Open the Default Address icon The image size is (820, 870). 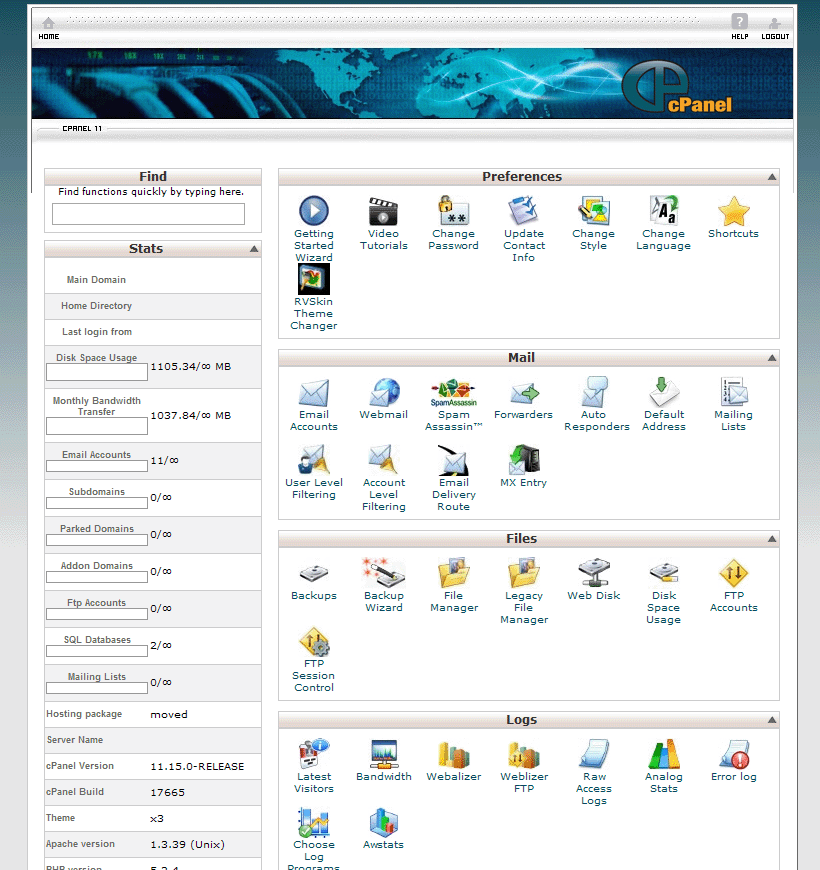664,392
